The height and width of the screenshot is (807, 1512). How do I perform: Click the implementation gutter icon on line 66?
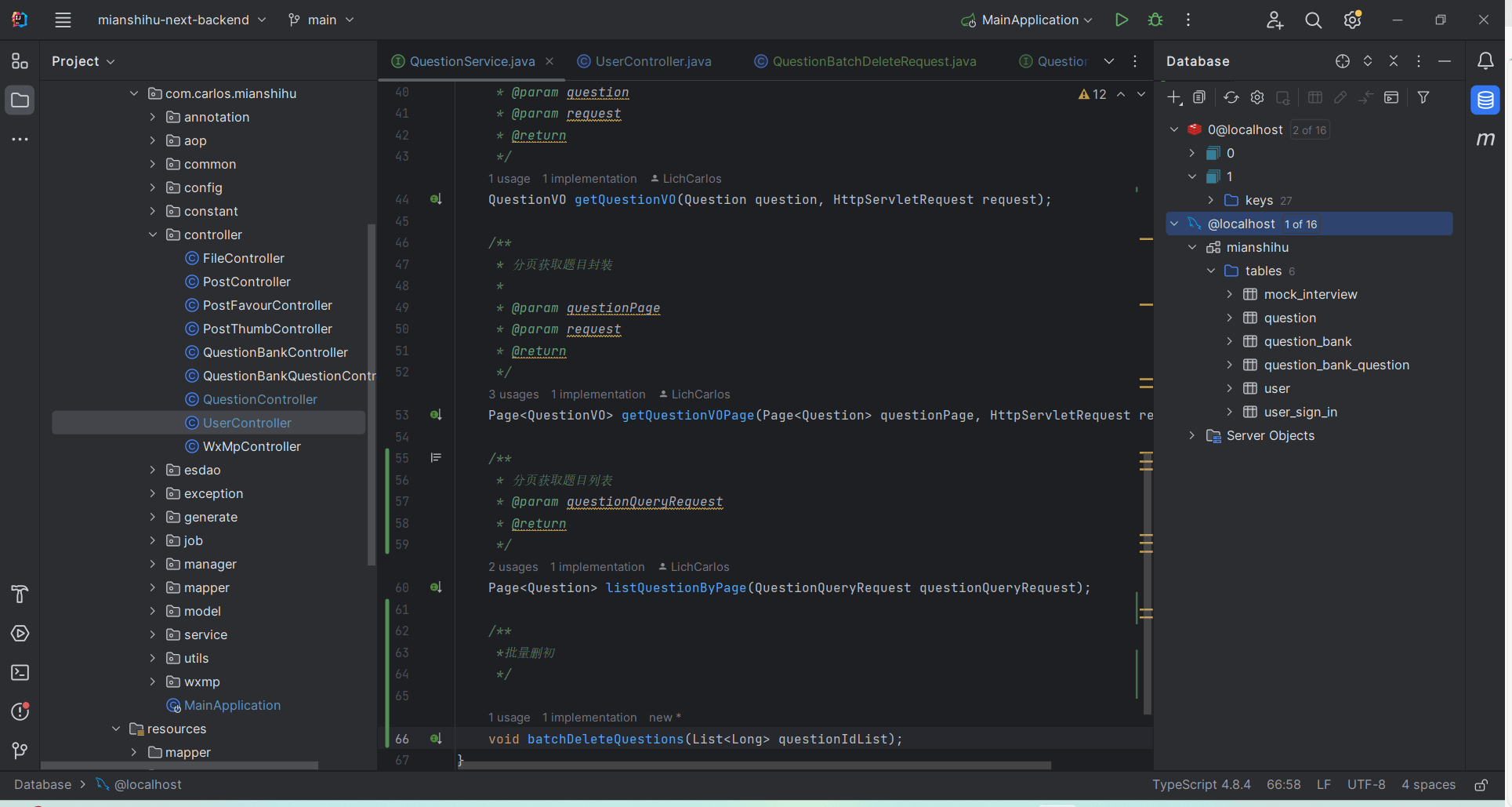click(x=436, y=739)
